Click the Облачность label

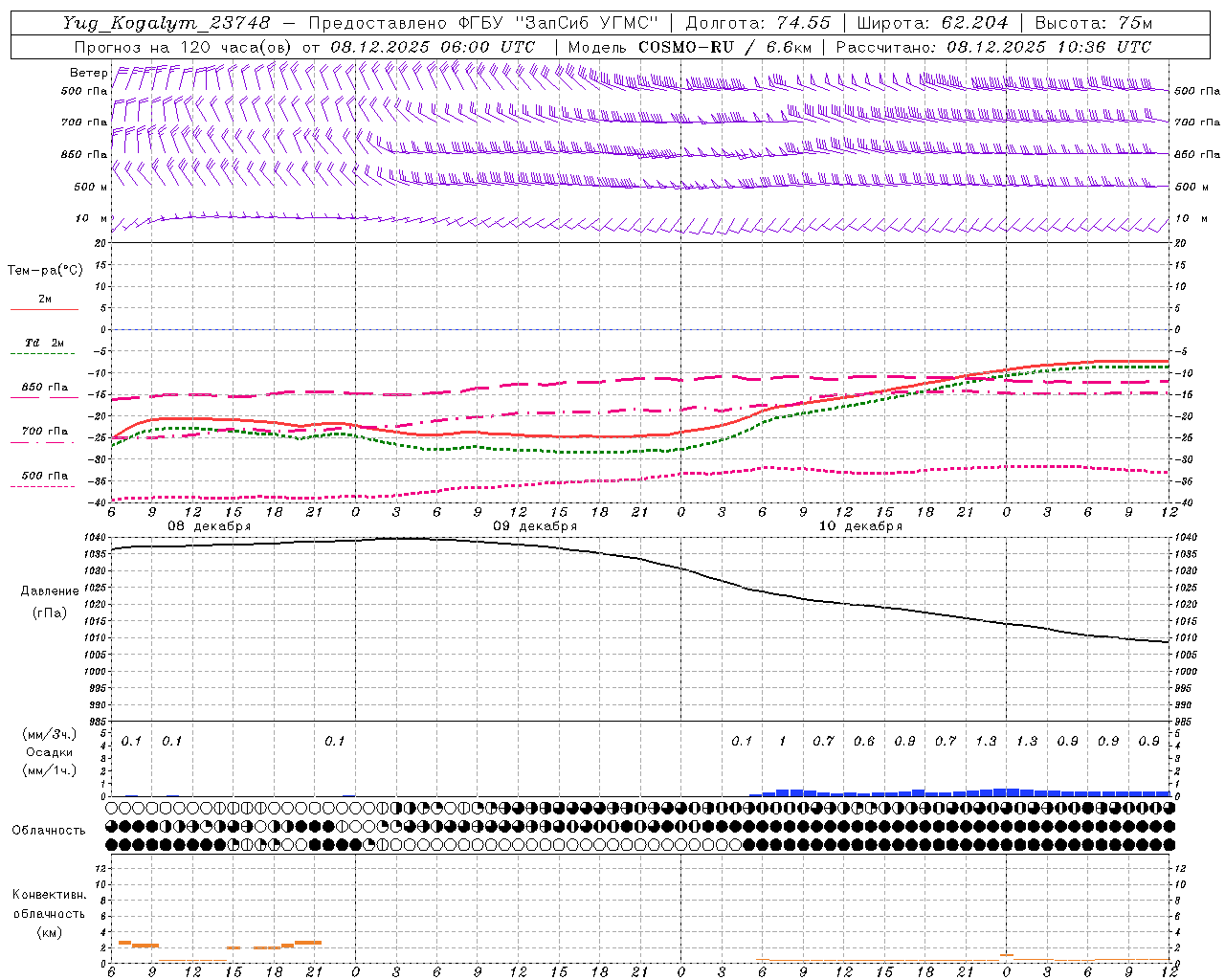[49, 830]
